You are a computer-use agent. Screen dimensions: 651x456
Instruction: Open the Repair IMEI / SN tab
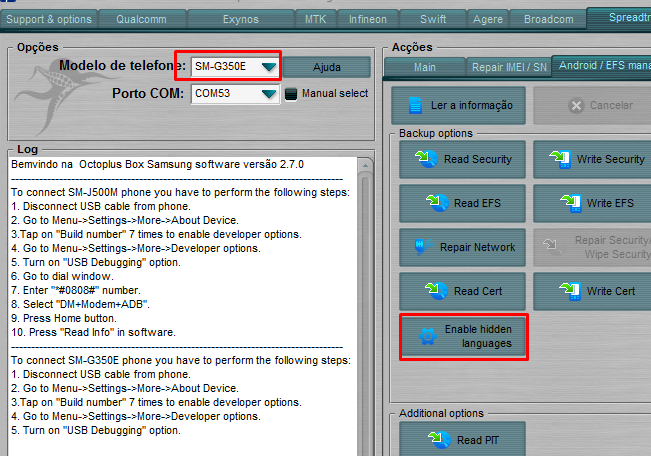pyautogui.click(x=509, y=67)
